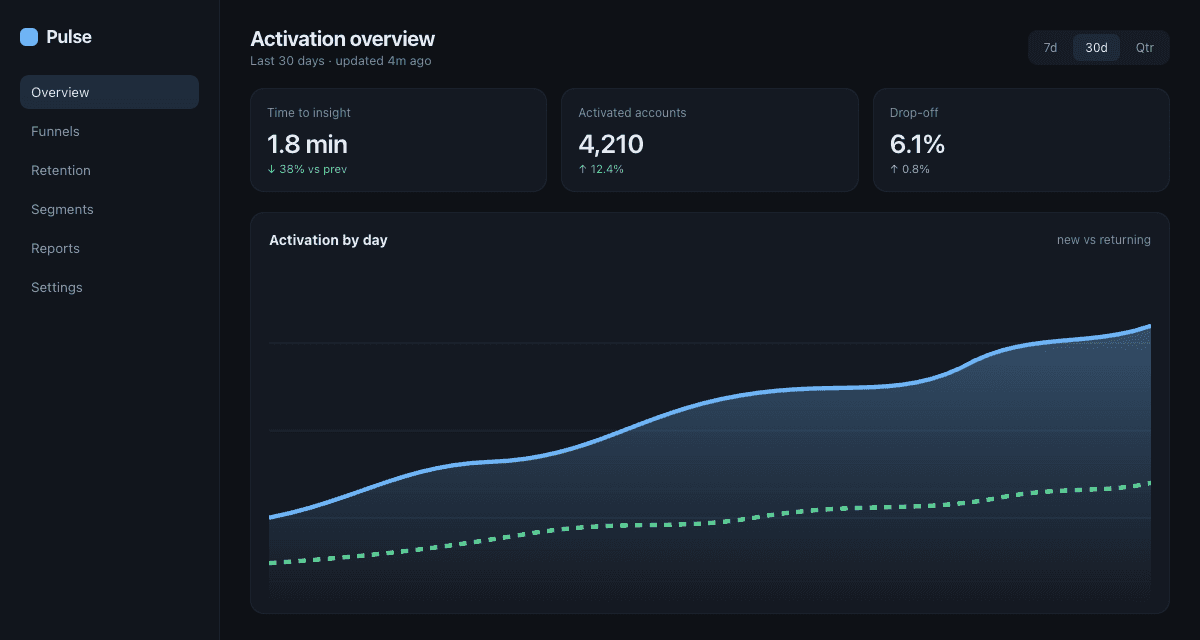Click the 'new vs returning' chart label
Screen dimensions: 1200x640
[x=1104, y=240]
